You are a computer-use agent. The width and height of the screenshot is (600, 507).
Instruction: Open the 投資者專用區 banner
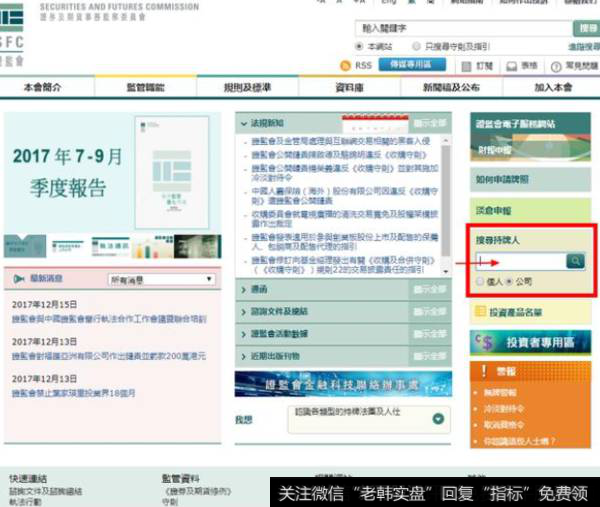click(530, 342)
